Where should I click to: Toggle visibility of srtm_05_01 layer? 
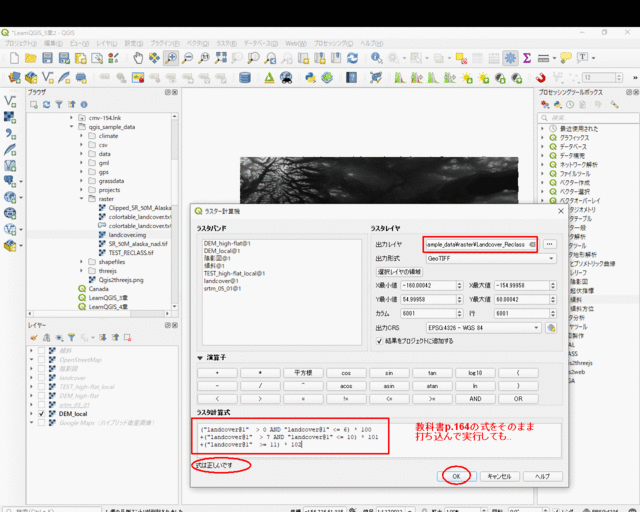pos(42,405)
